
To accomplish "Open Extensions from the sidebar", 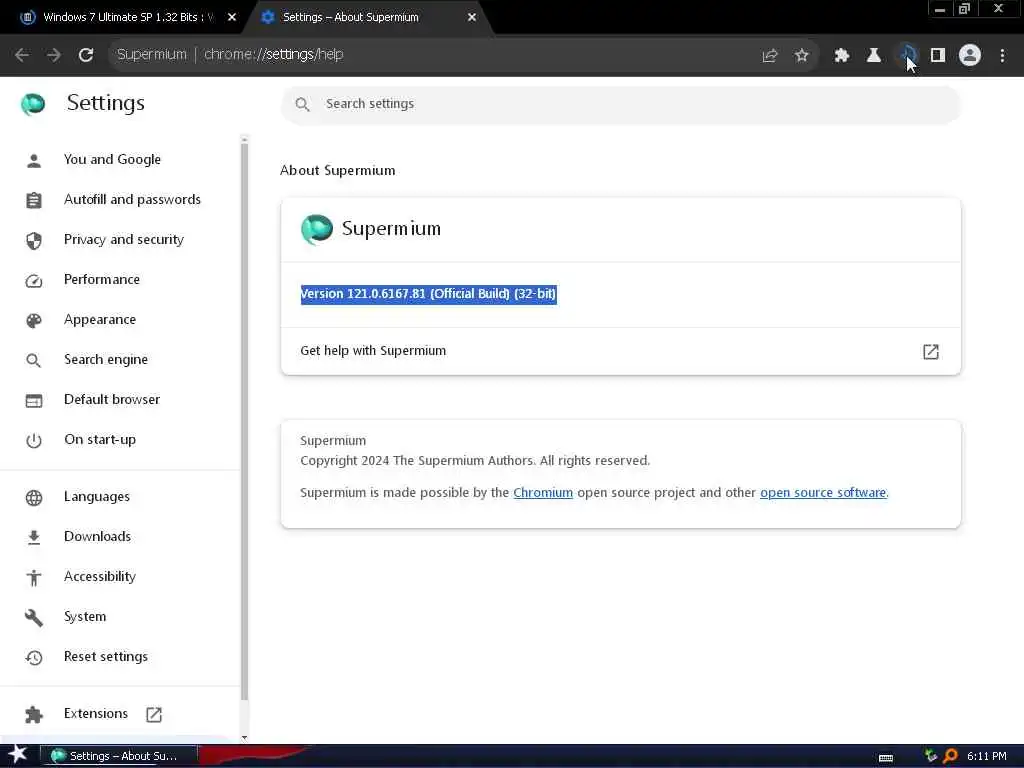I will click(x=96, y=714).
